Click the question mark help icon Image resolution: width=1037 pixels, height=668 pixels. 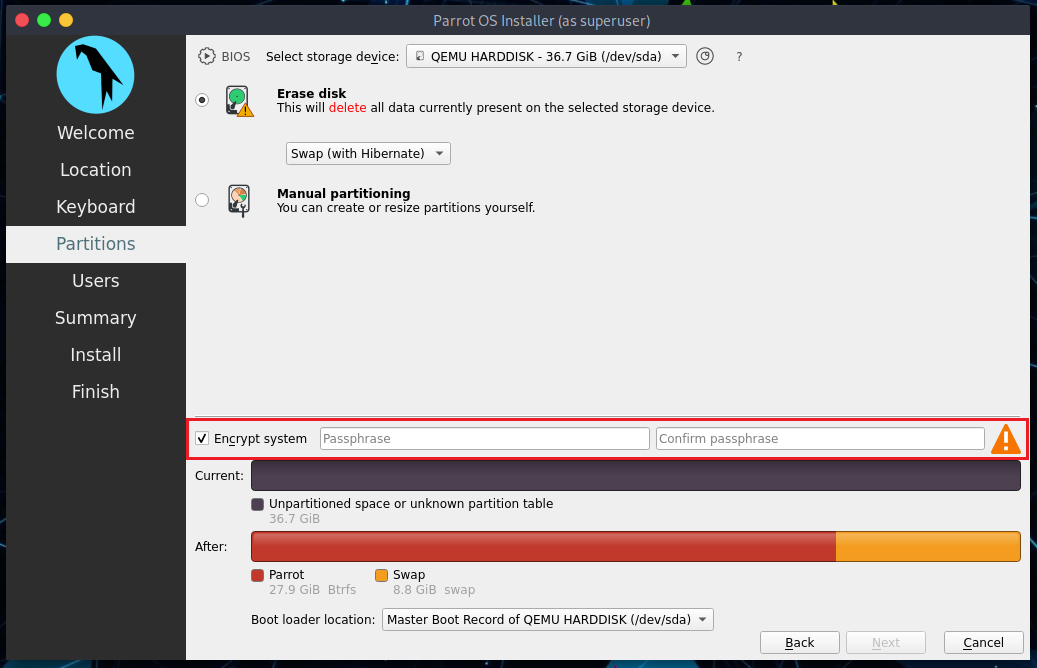pyautogui.click(x=739, y=57)
